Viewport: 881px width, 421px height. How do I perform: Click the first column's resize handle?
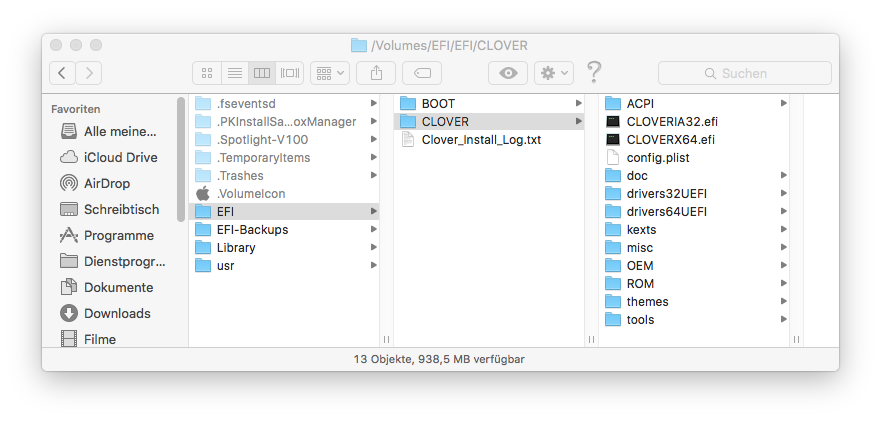coord(387,339)
